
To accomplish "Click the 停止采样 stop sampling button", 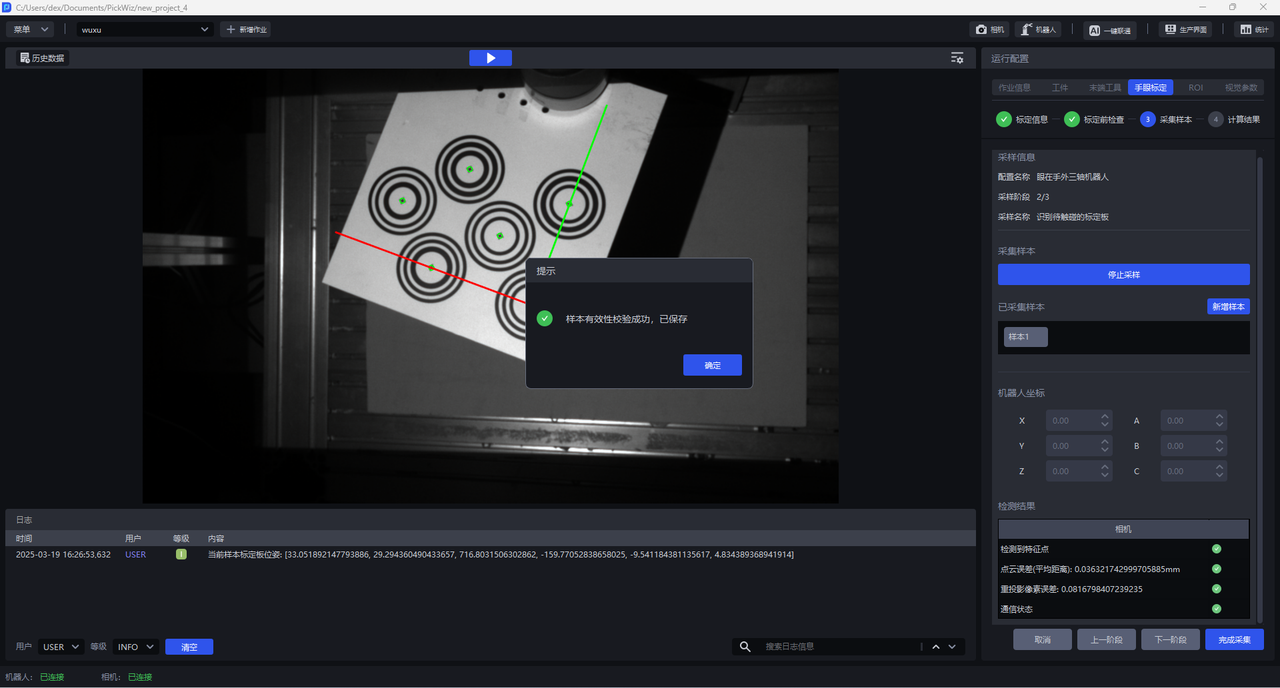I will click(1123, 275).
